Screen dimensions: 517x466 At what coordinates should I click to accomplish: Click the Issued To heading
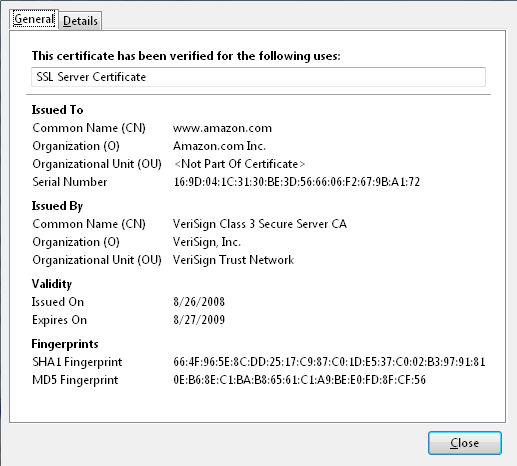click(57, 110)
